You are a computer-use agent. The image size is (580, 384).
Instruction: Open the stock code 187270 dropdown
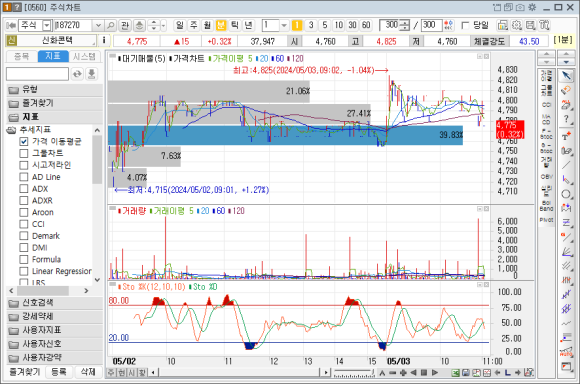(x=98, y=25)
